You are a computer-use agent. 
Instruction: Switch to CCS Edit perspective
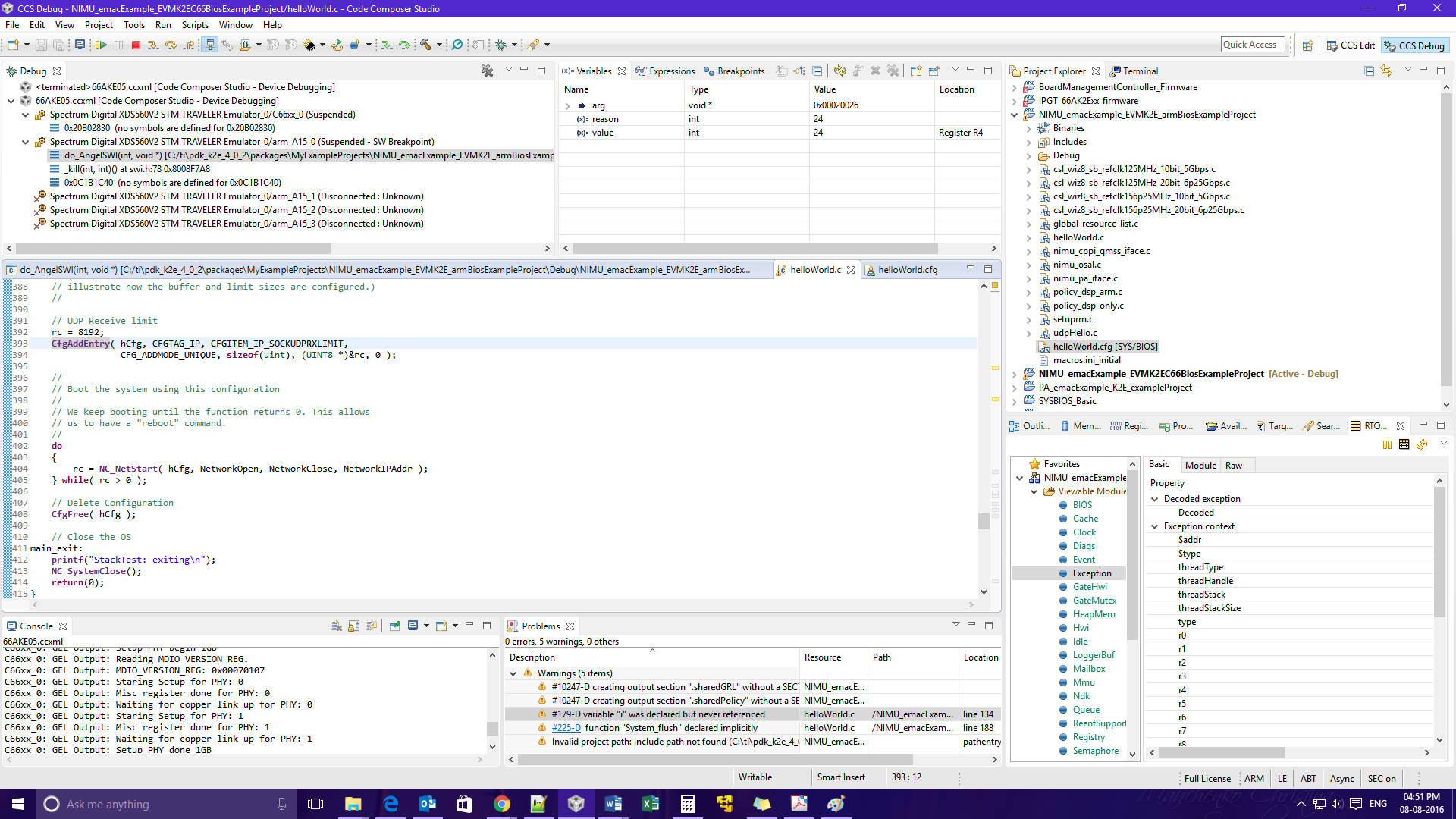point(1350,45)
